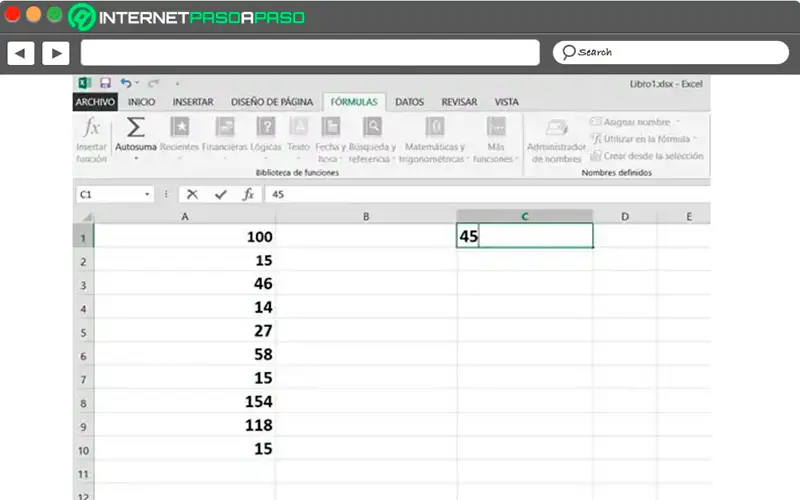
Task: Click the Insertar función fx icon
Action: pos(92,127)
